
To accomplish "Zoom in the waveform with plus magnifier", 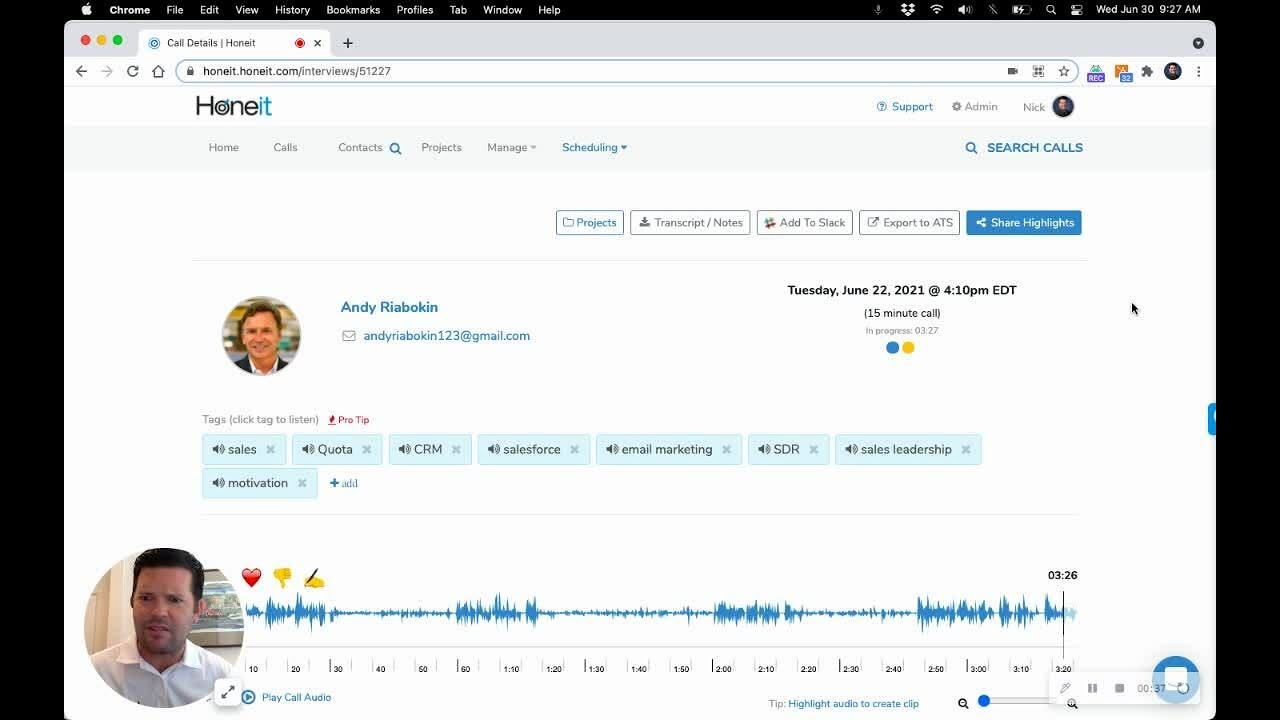I will point(1072,703).
